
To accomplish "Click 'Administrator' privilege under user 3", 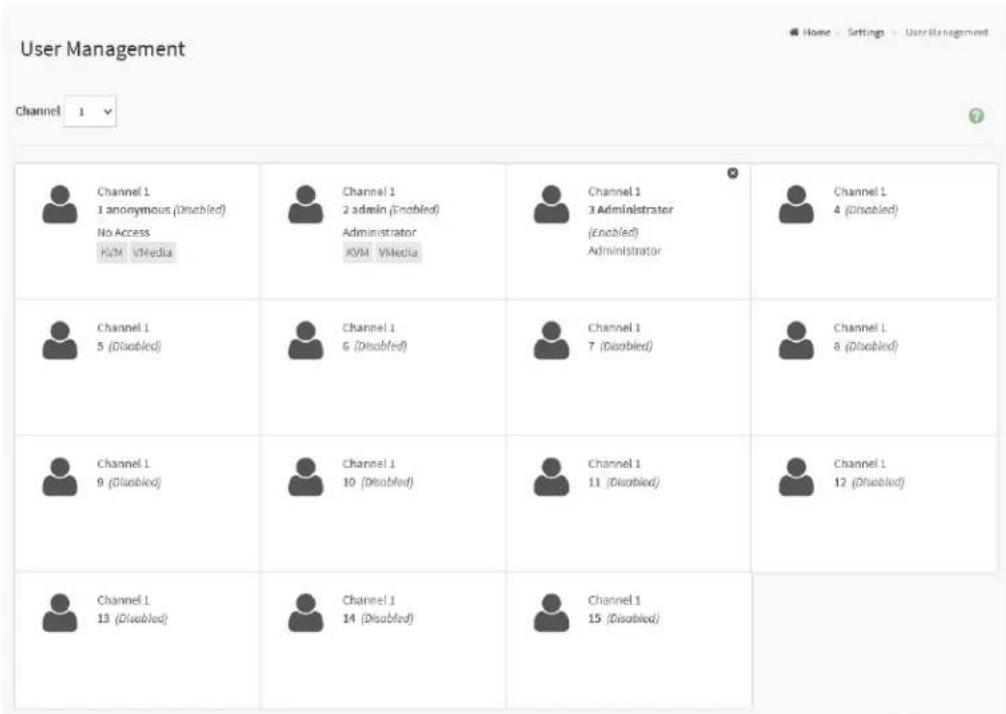I will point(624,251).
